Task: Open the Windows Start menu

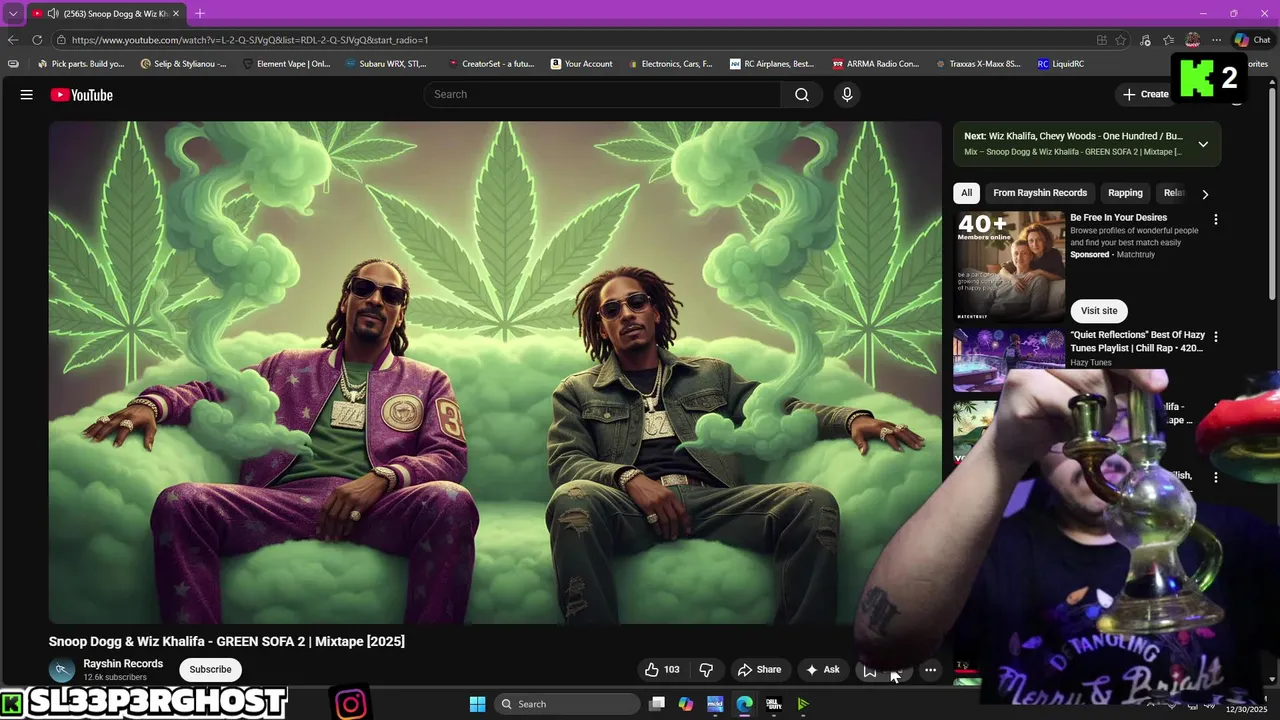Action: pyautogui.click(x=477, y=704)
